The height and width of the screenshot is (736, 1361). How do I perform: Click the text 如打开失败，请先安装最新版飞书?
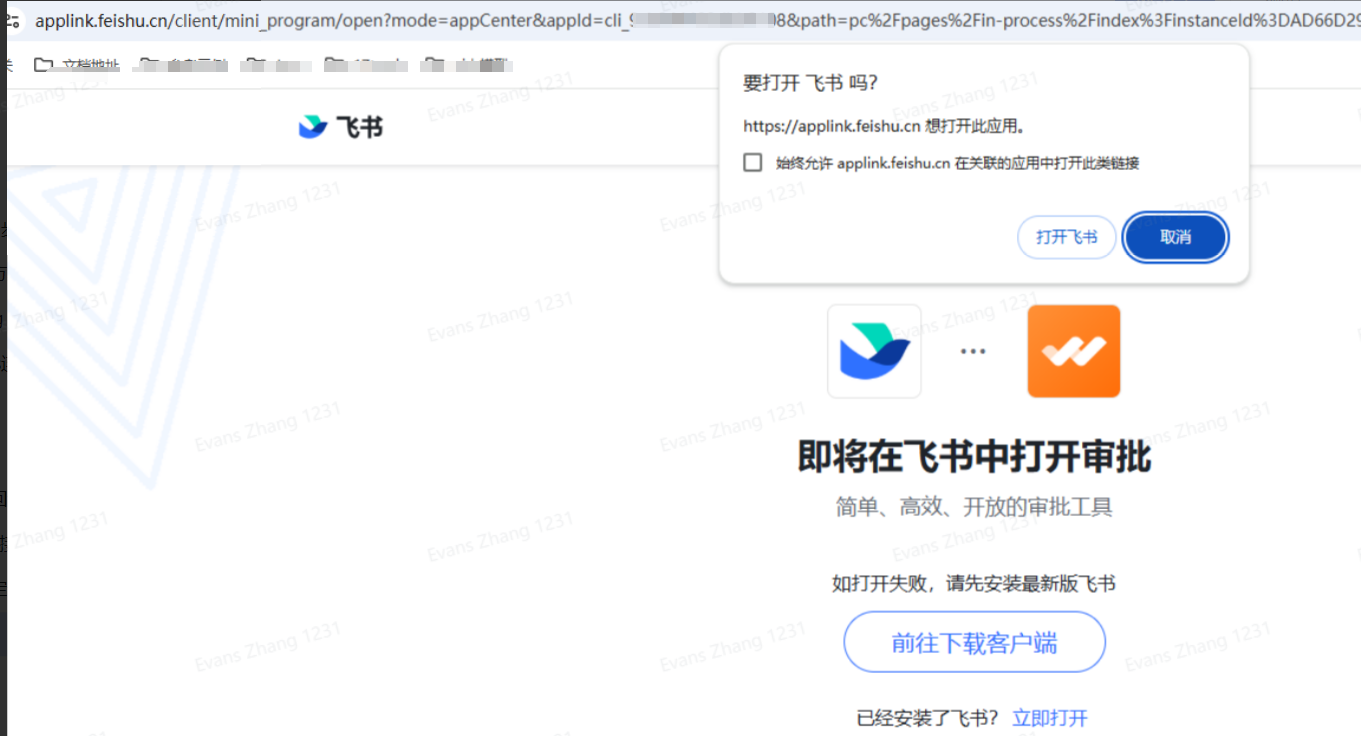pos(974,583)
